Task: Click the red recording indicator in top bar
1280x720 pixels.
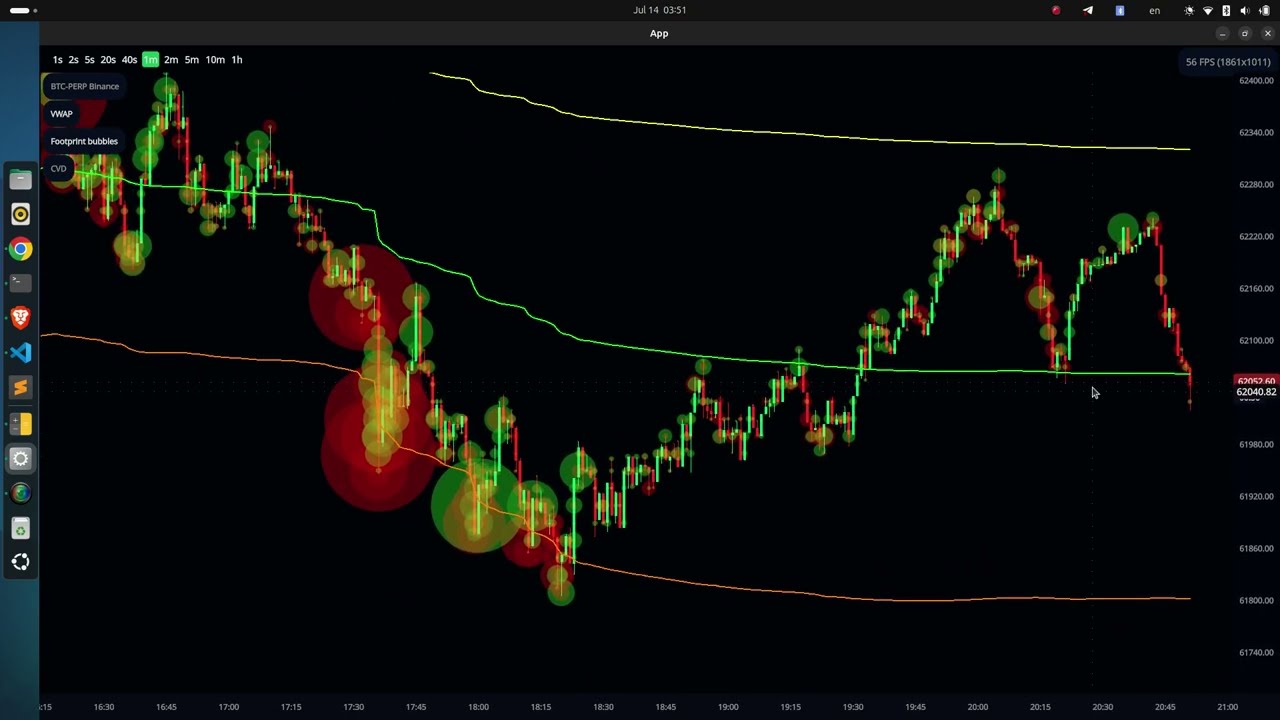Action: (x=1056, y=10)
